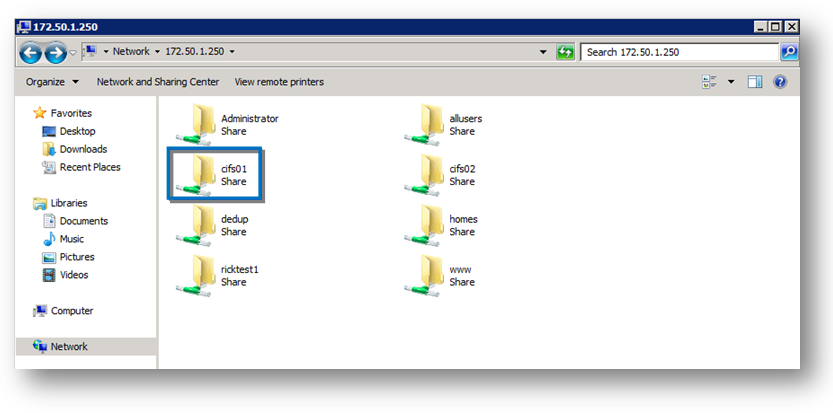Select the Pictures library
This screenshot has height=413, width=833.
point(77,257)
